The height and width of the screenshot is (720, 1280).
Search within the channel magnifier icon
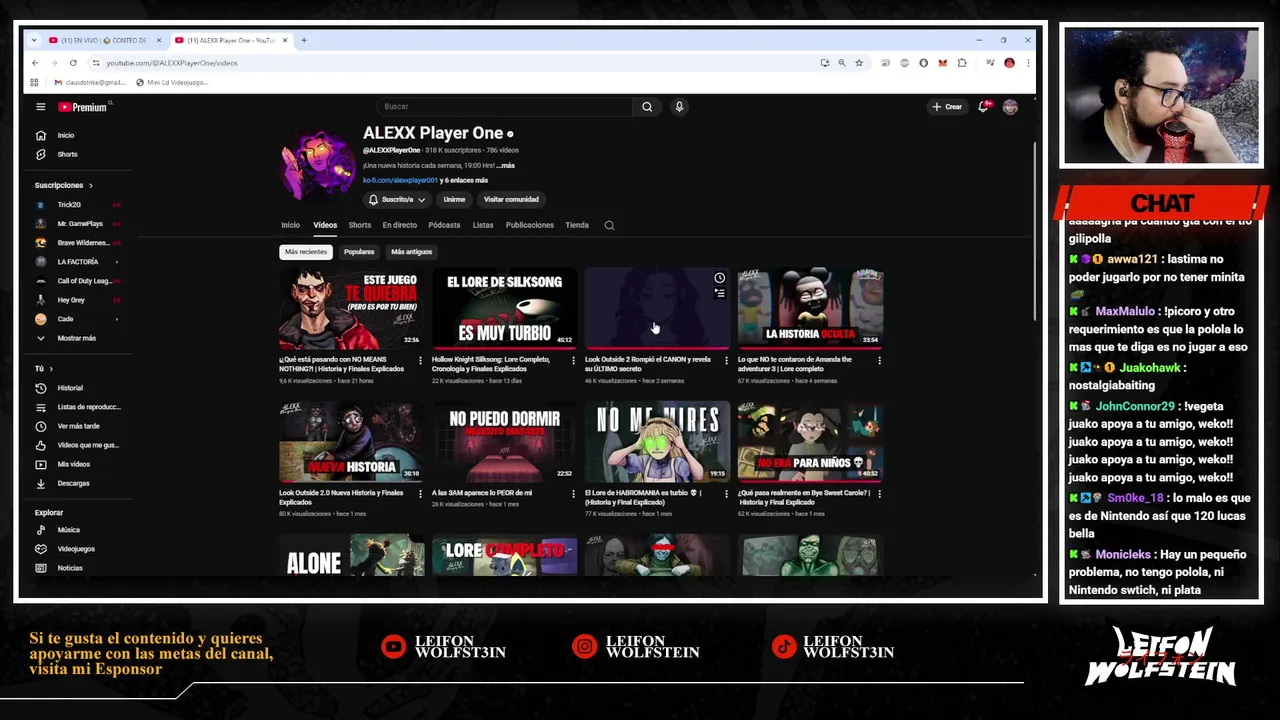click(609, 225)
